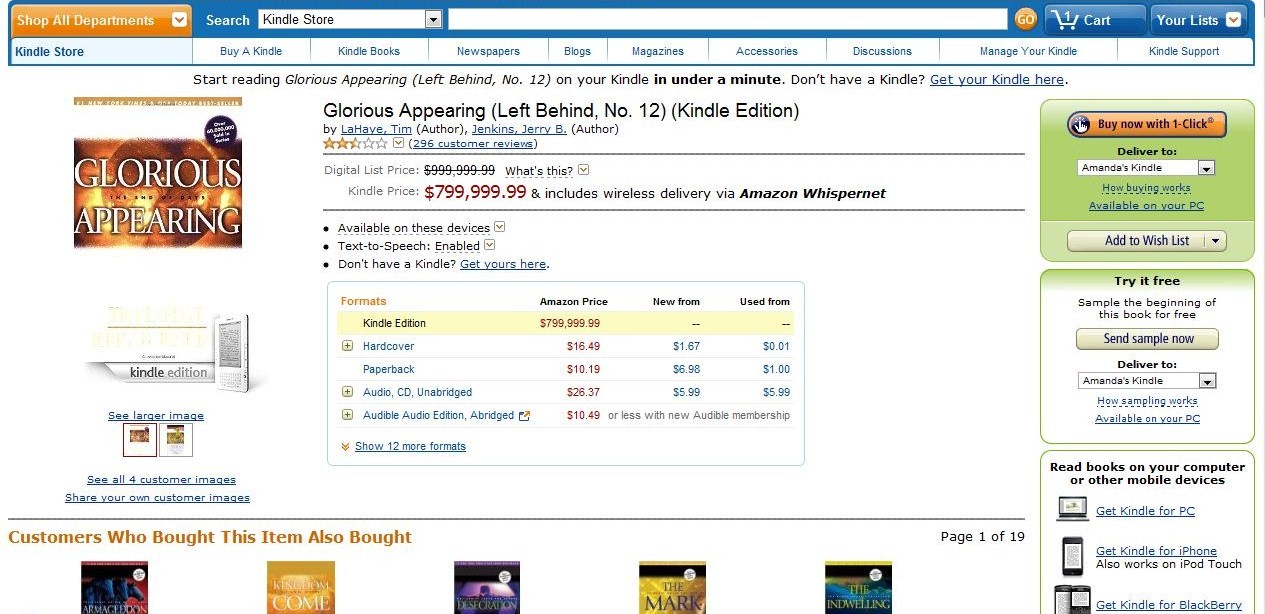Screen dimensions: 1265x614
Task: Open the Shop All Departments dropdown
Action: click(x=180, y=20)
